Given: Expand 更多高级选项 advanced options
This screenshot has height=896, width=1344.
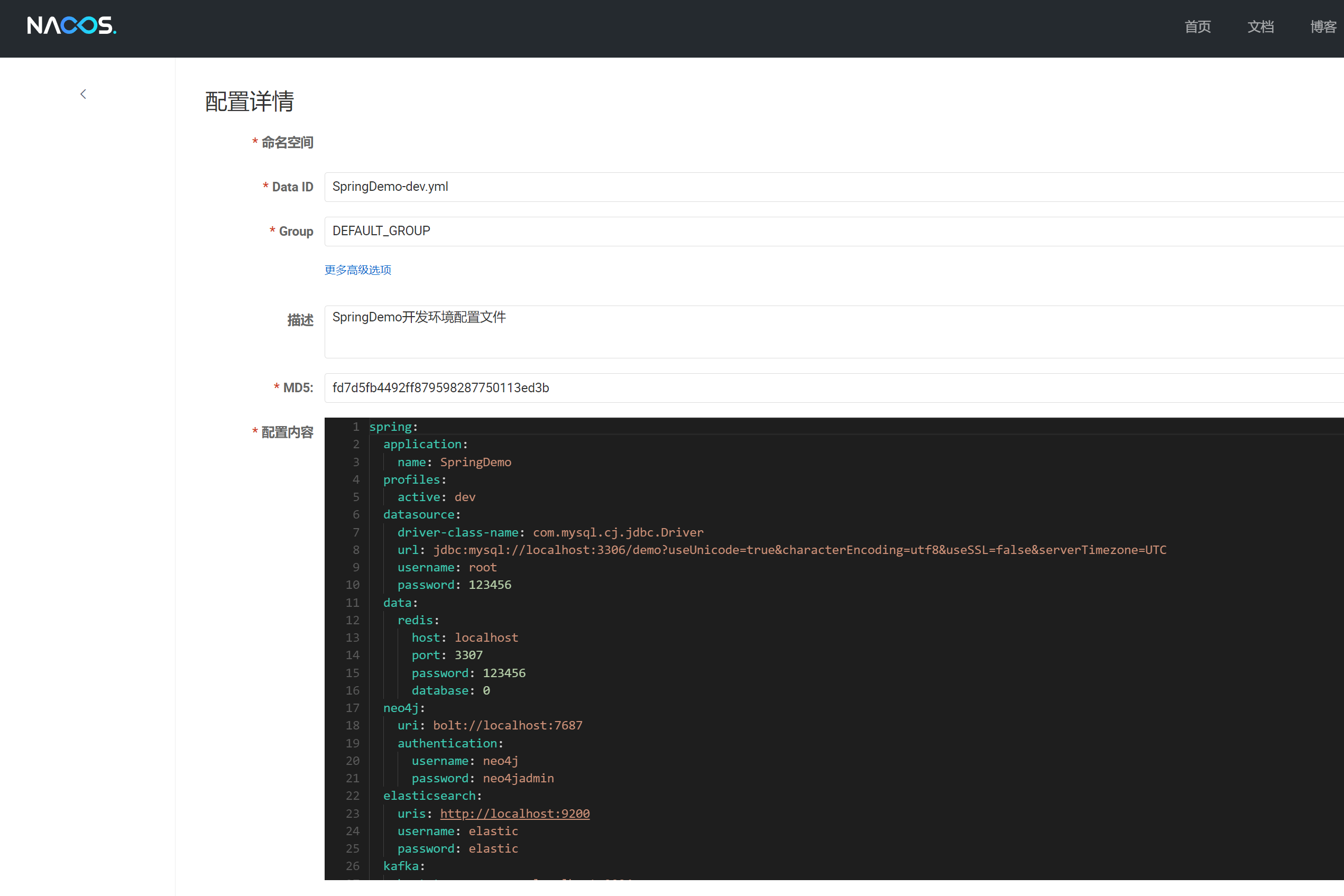Looking at the screenshot, I should pos(358,270).
